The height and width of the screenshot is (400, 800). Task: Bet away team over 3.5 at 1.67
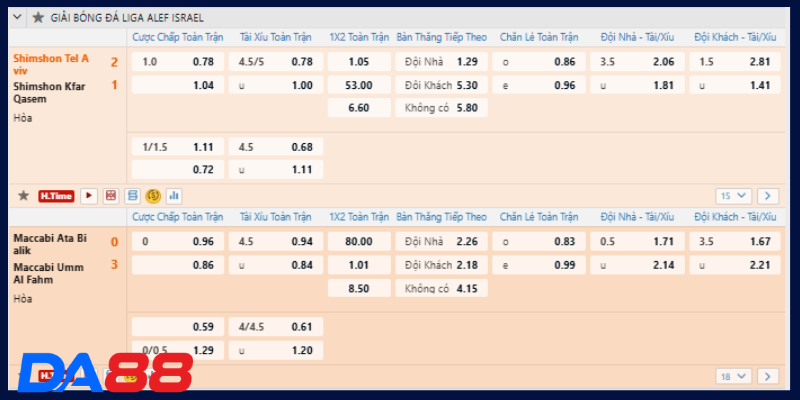click(x=735, y=241)
